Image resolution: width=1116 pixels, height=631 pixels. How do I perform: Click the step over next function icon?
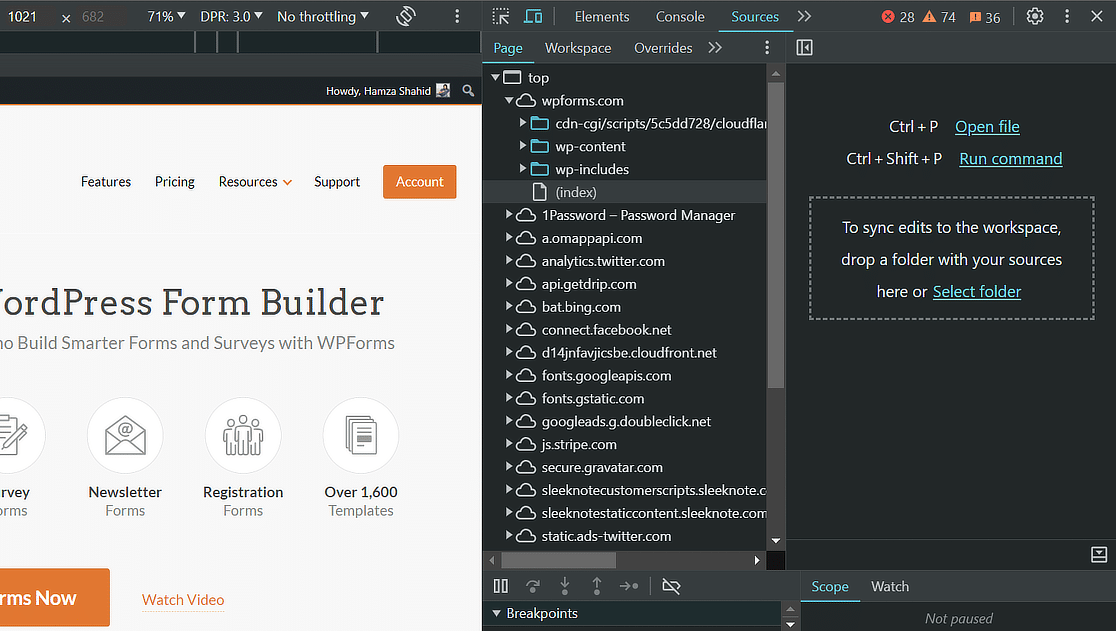click(533, 587)
